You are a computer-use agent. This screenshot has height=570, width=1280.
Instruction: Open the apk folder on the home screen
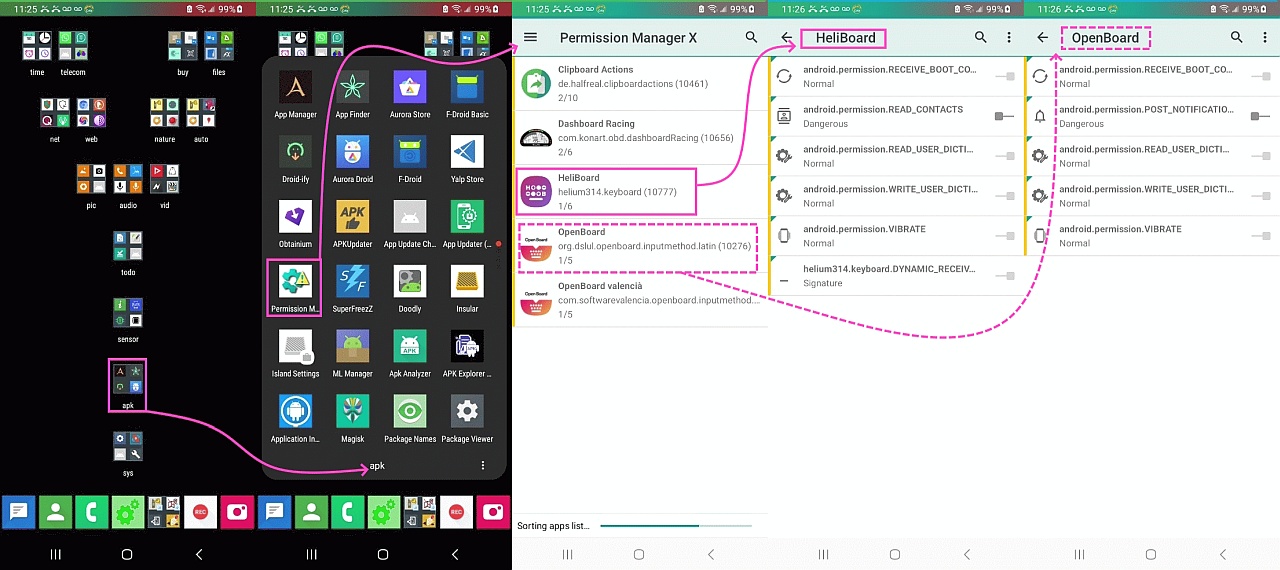(127, 379)
